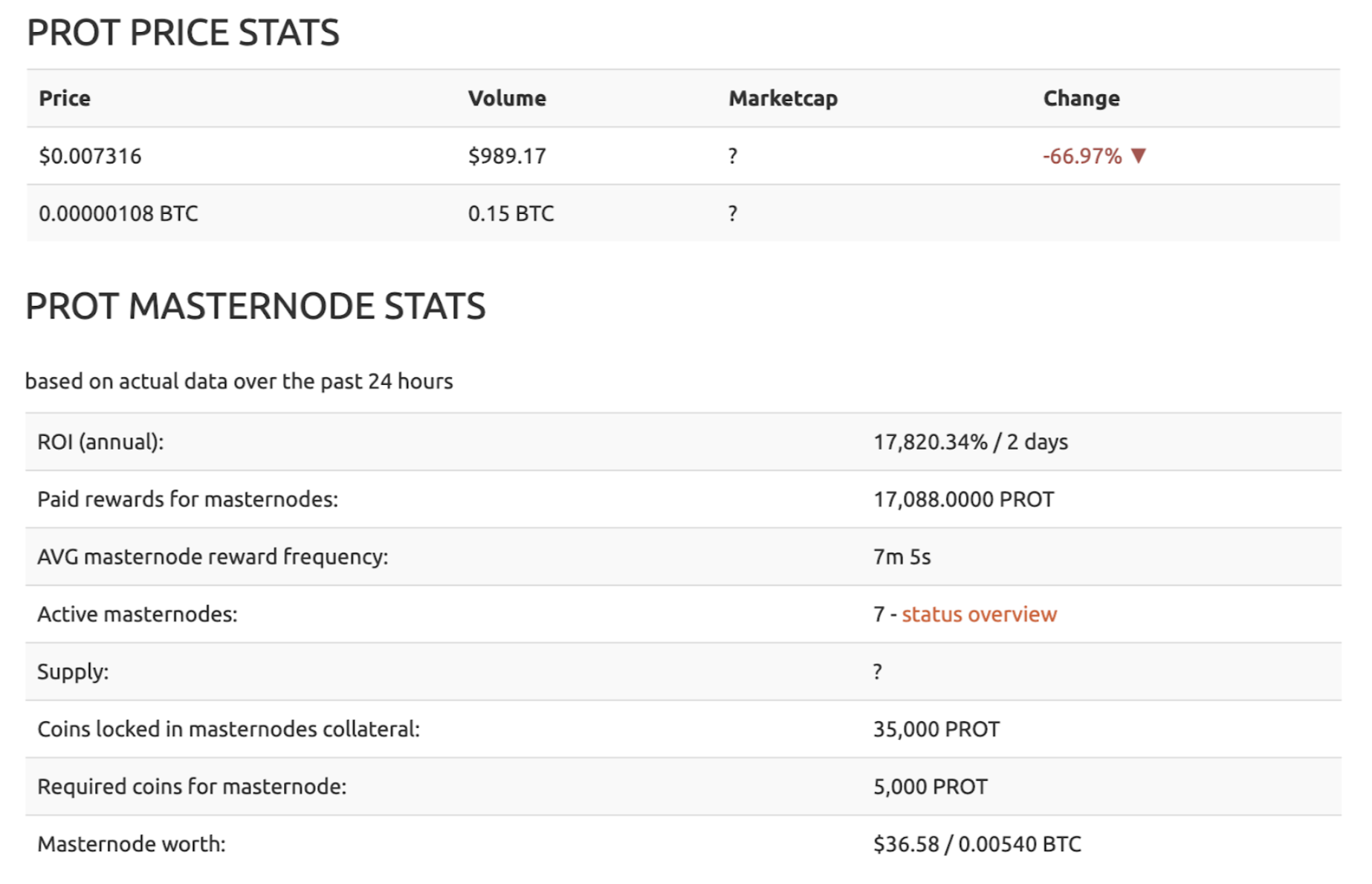The image size is (1372, 884).
Task: Select the 0.00000108 BTC price
Action: tap(118, 213)
